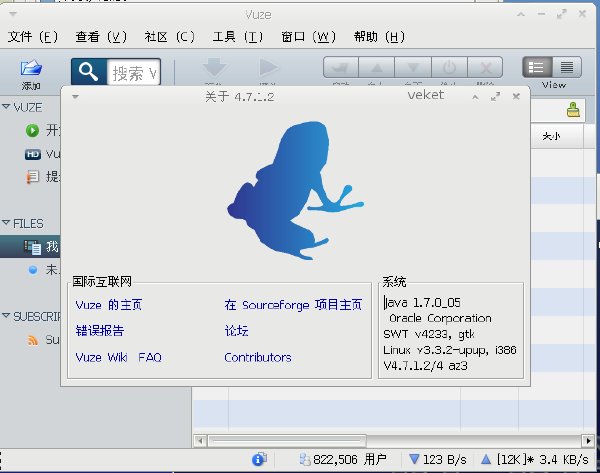Image resolution: width=600 pixels, height=473 pixels.
Task: Maximize the About dialog
Action: 496,96
